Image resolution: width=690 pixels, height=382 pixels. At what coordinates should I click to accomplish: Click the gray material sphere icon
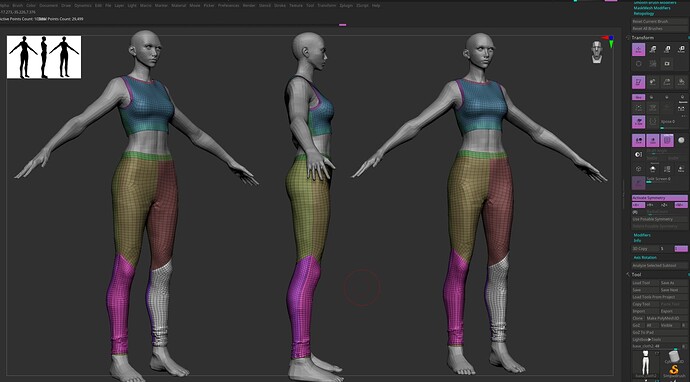pos(682,140)
